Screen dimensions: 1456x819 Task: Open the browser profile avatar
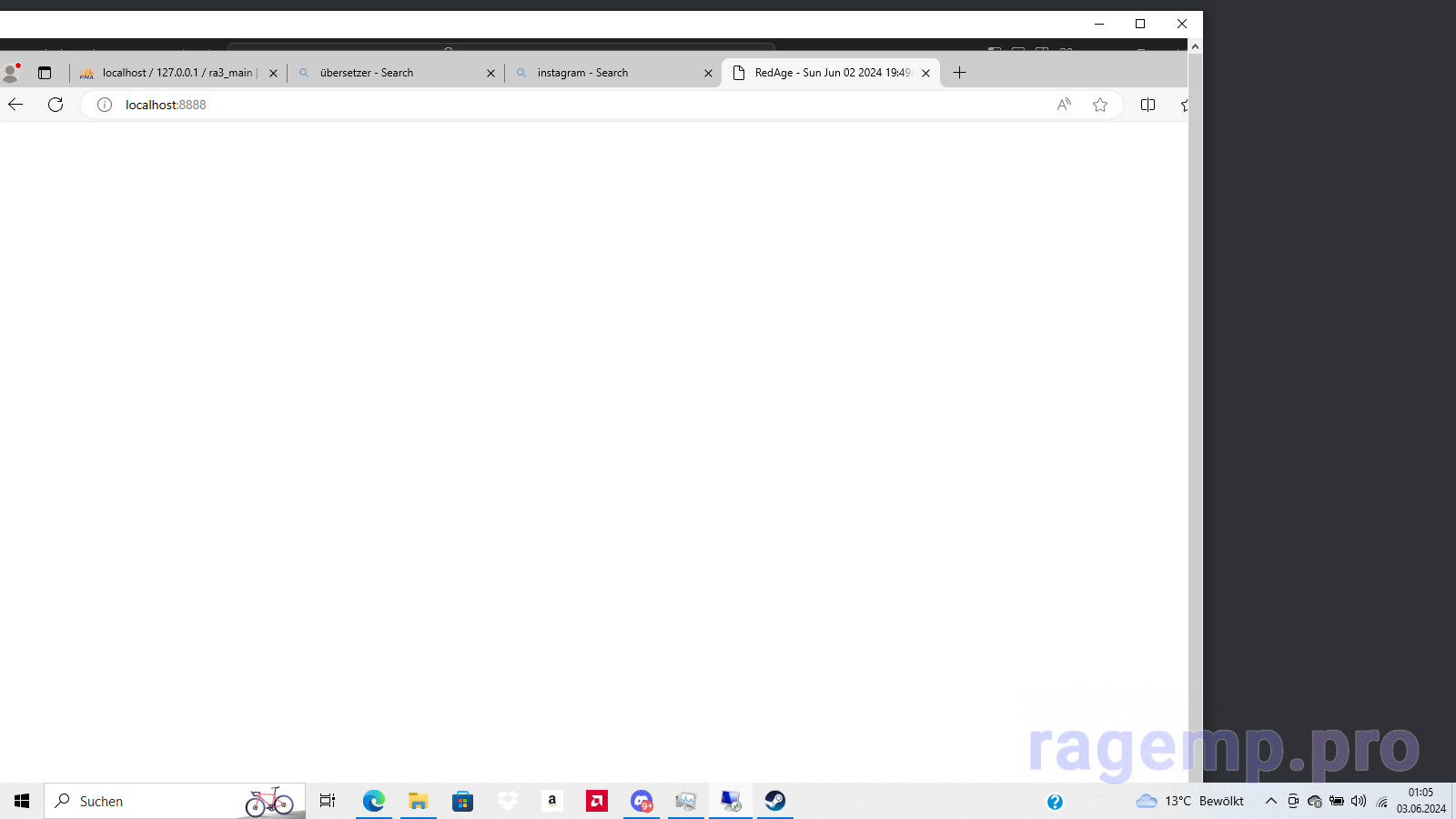[x=11, y=73]
